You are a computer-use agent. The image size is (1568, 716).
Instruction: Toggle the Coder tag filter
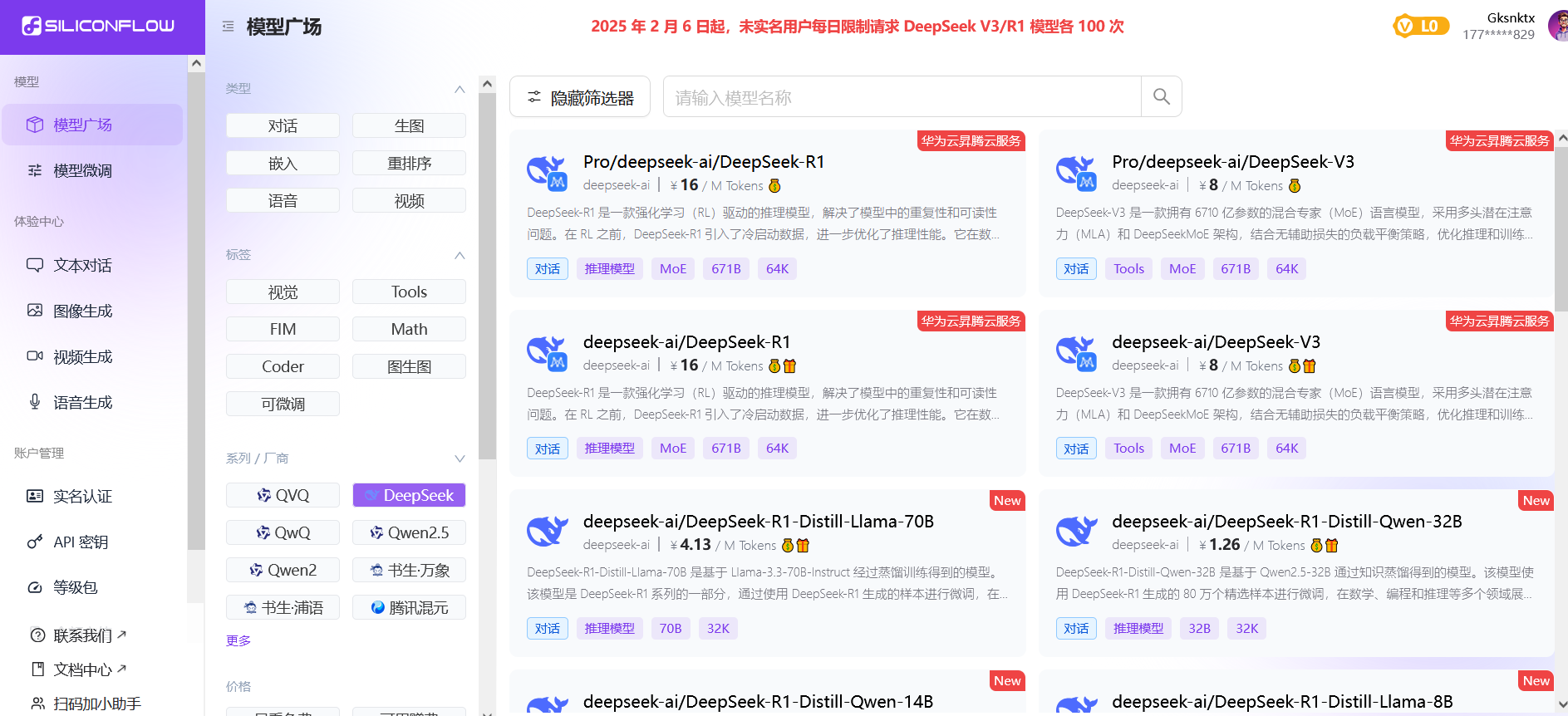pyautogui.click(x=283, y=366)
